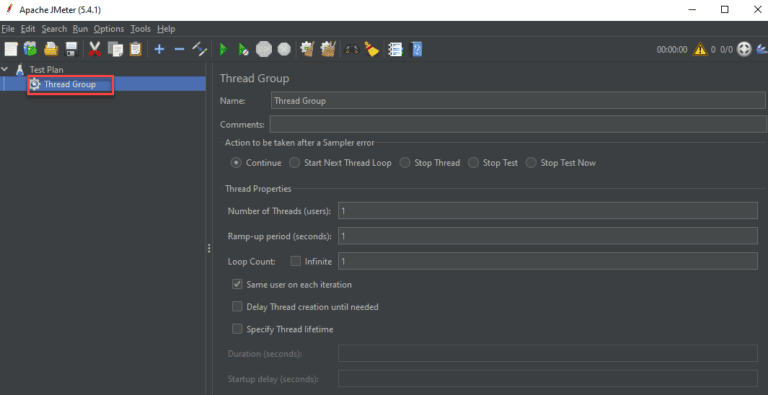Enable the Infinite loop checkbox
Screen dimensions: 768x395
tap(295, 261)
